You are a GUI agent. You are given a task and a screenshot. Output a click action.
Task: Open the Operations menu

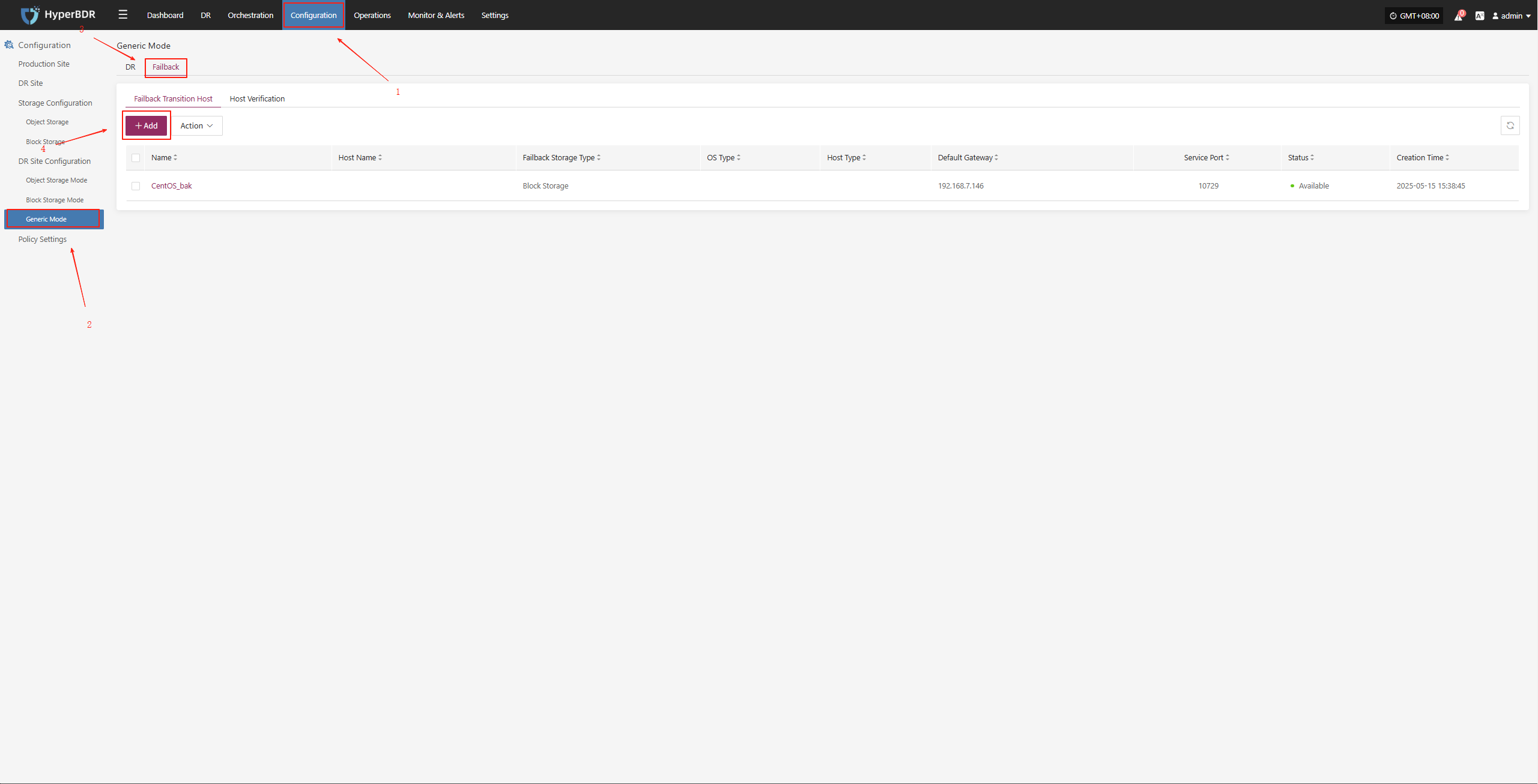[372, 15]
